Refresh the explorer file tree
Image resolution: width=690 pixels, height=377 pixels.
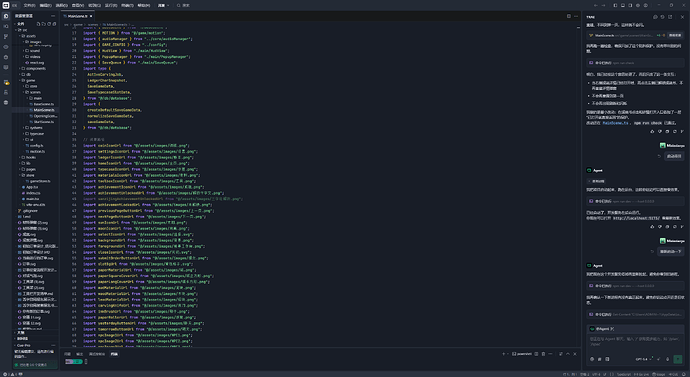(x=49, y=24)
